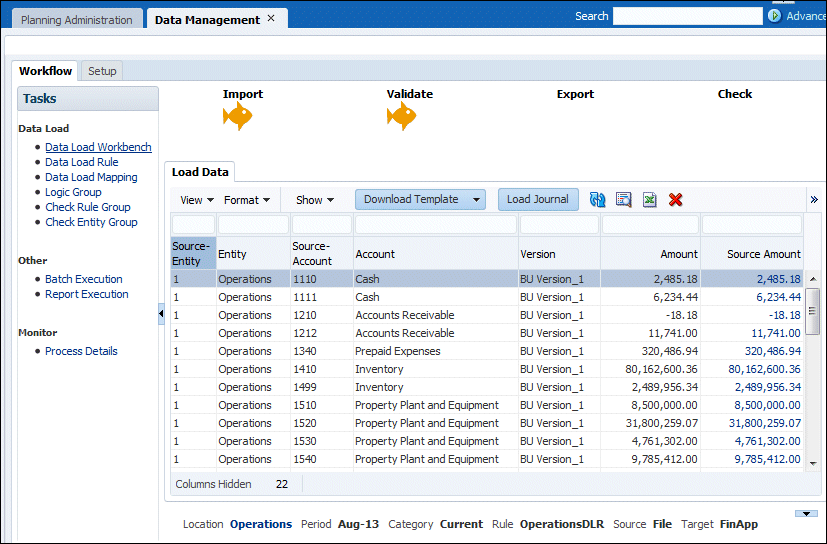Image resolution: width=827 pixels, height=544 pixels.
Task: Switch to Planning Administration tab
Action: click(x=77, y=19)
